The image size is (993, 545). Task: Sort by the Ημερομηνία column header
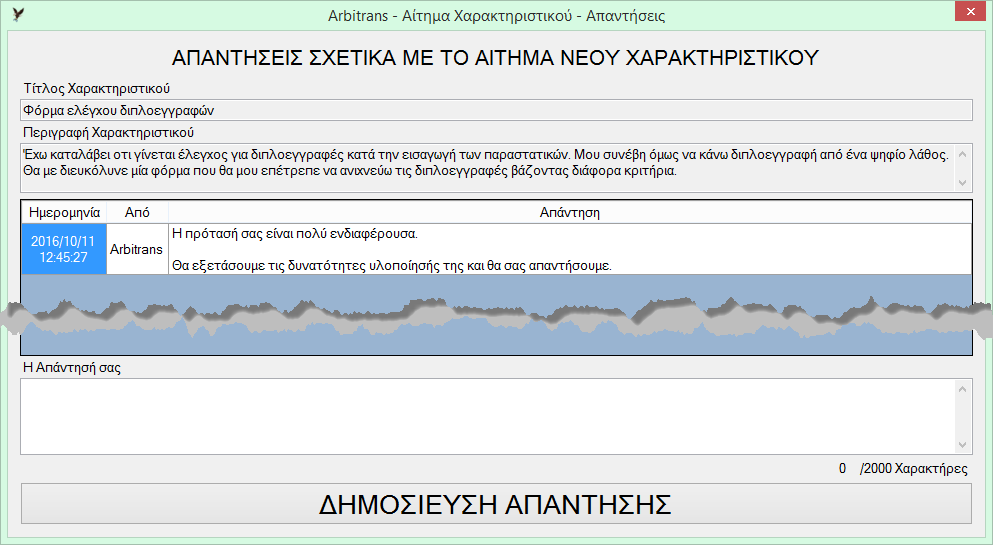click(x=64, y=213)
